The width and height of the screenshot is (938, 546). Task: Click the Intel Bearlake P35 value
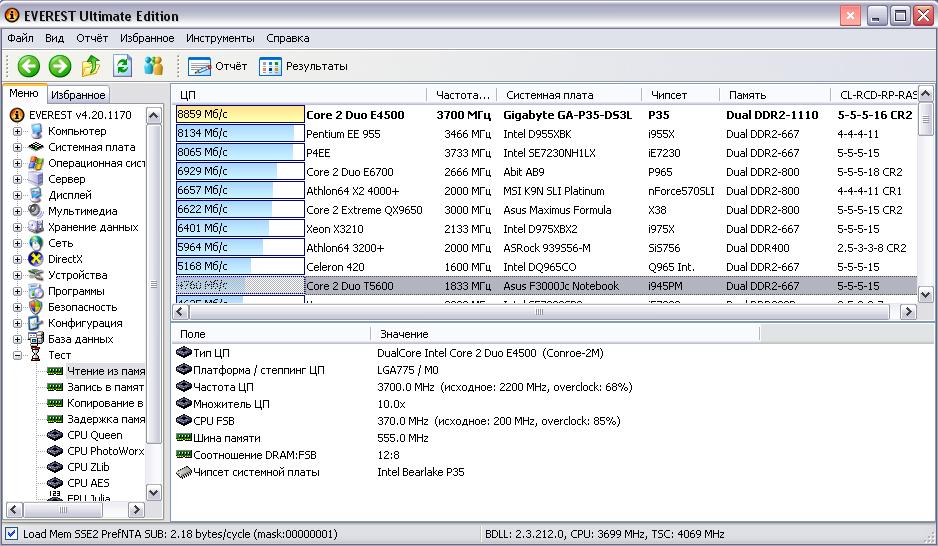(x=421, y=472)
